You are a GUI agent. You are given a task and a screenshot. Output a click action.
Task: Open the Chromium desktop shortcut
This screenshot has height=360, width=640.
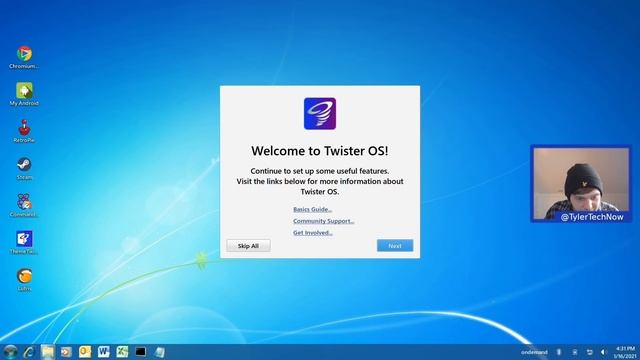(24, 57)
